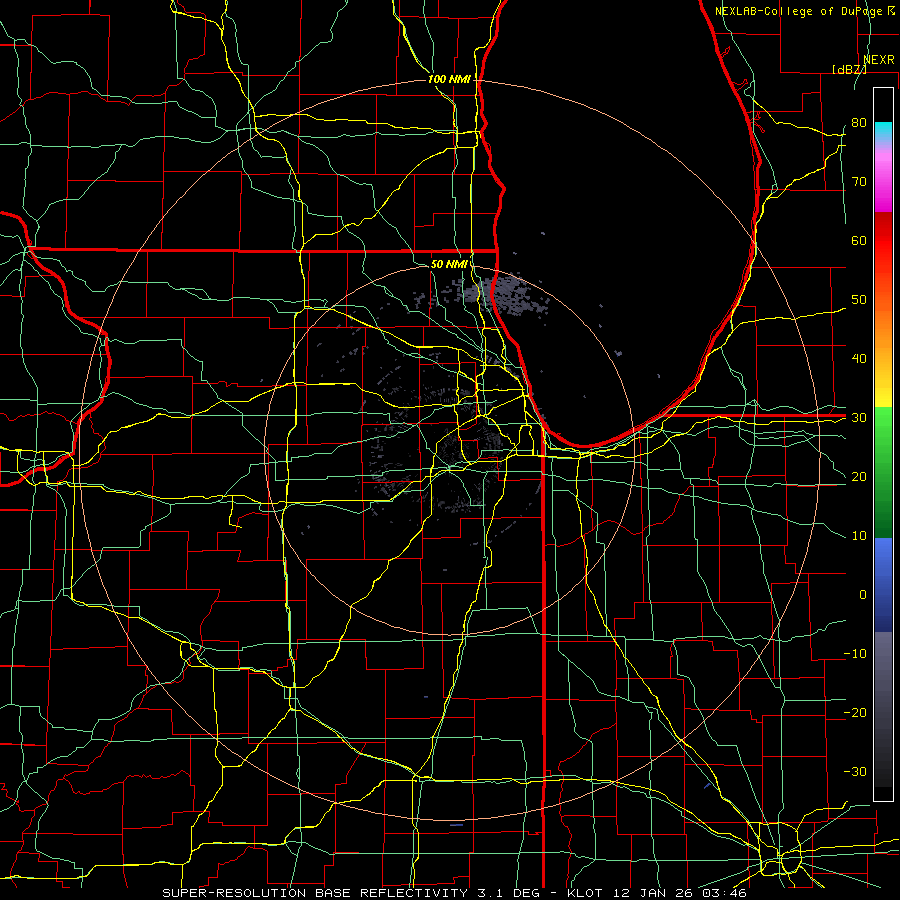The image size is (900, 900).
Task: Click the 0 value on dBZ scale
Action: pos(863,595)
